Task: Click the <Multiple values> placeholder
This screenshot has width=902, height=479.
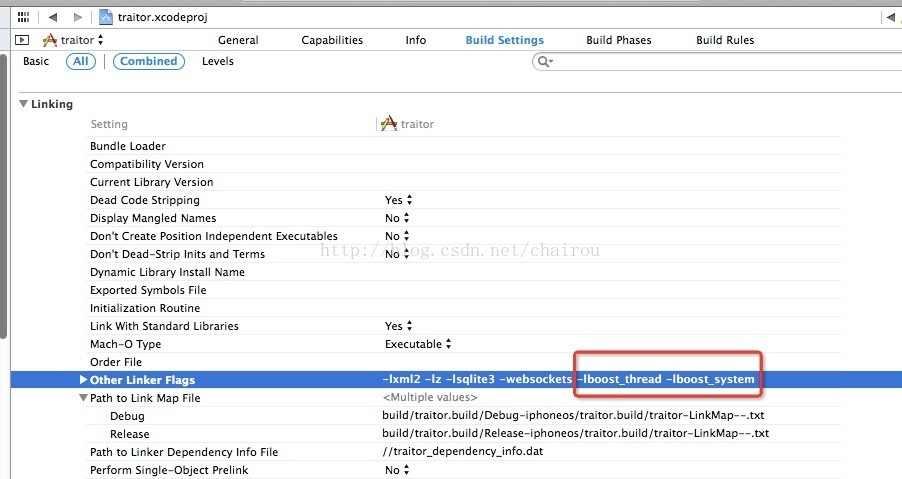Action: 430,397
